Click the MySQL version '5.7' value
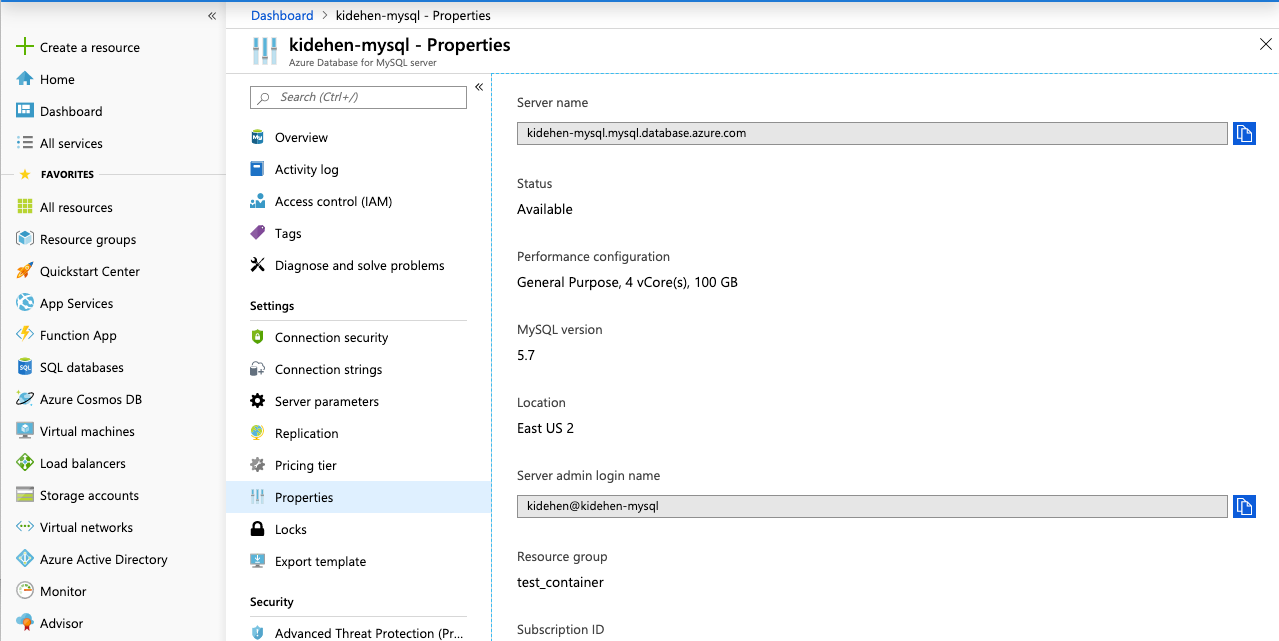Viewport: 1279px width, 641px height. [526, 355]
